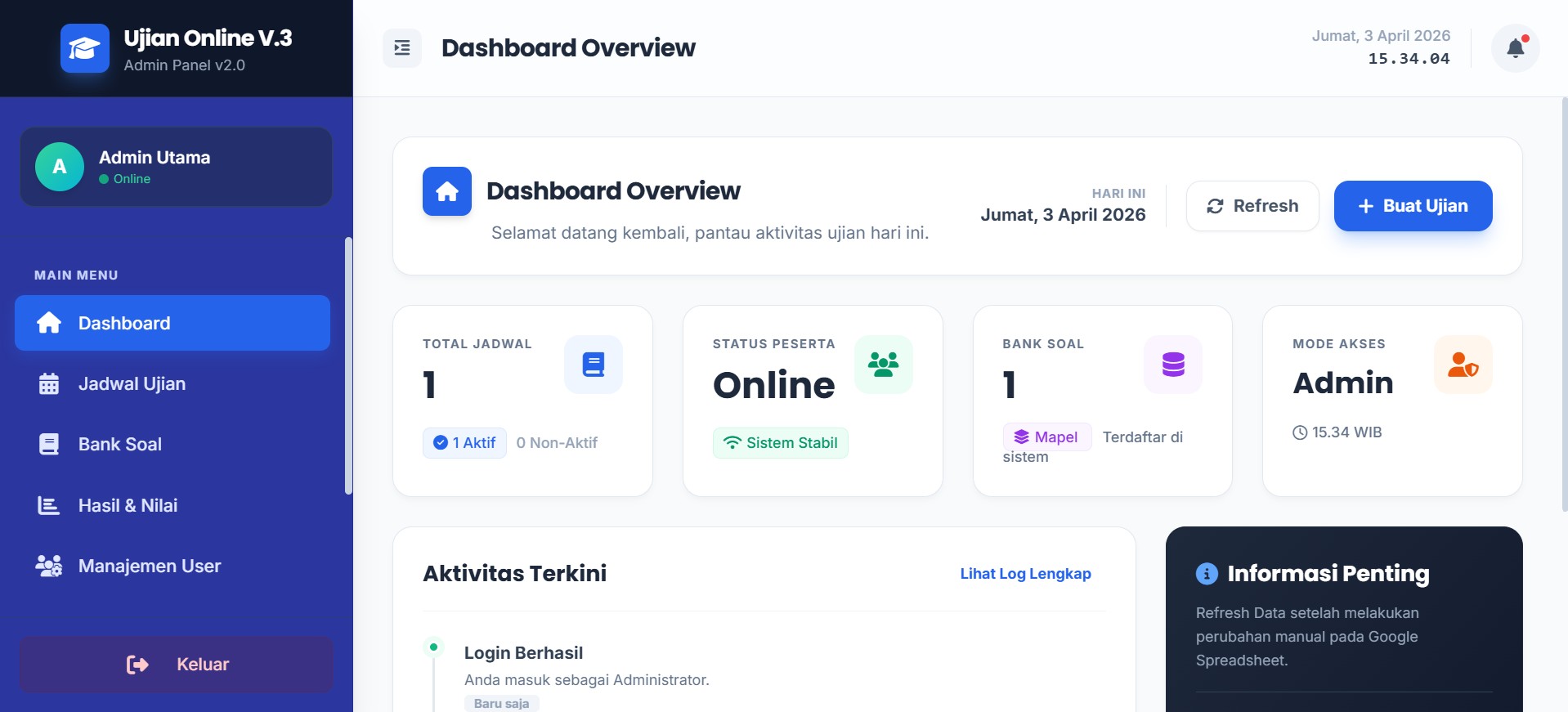Click the Buat Ujian button
Screen dimensions: 1568x712
click(1413, 206)
